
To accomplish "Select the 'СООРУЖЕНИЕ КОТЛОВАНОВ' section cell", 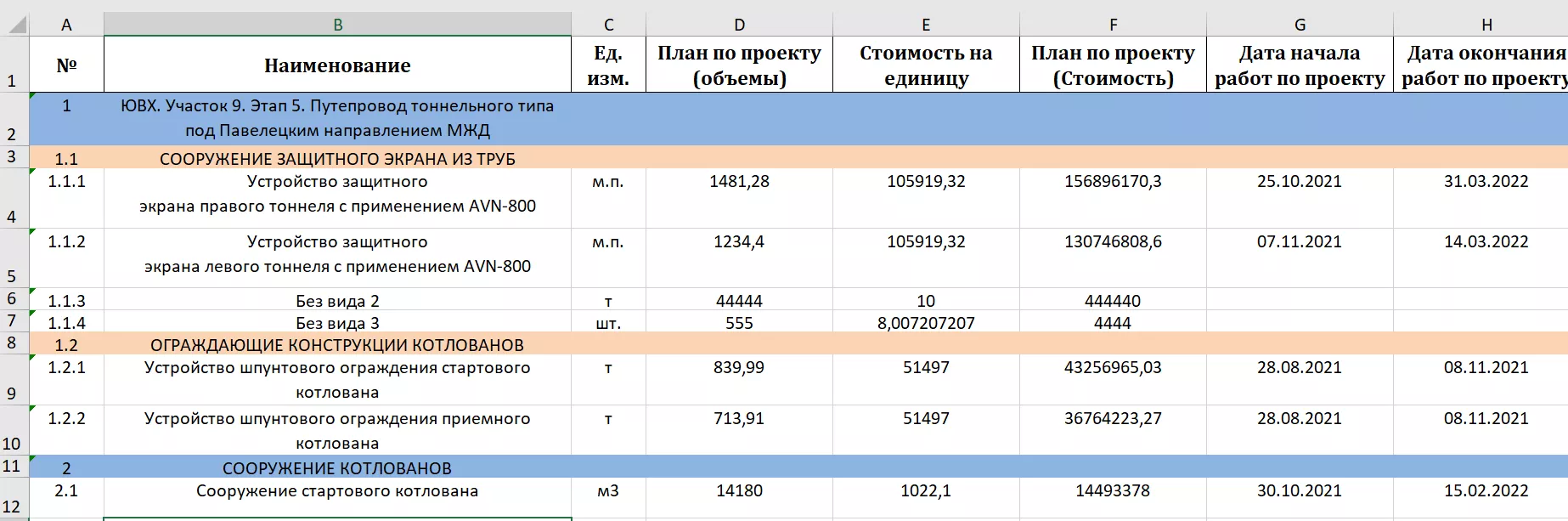I will 337,468.
